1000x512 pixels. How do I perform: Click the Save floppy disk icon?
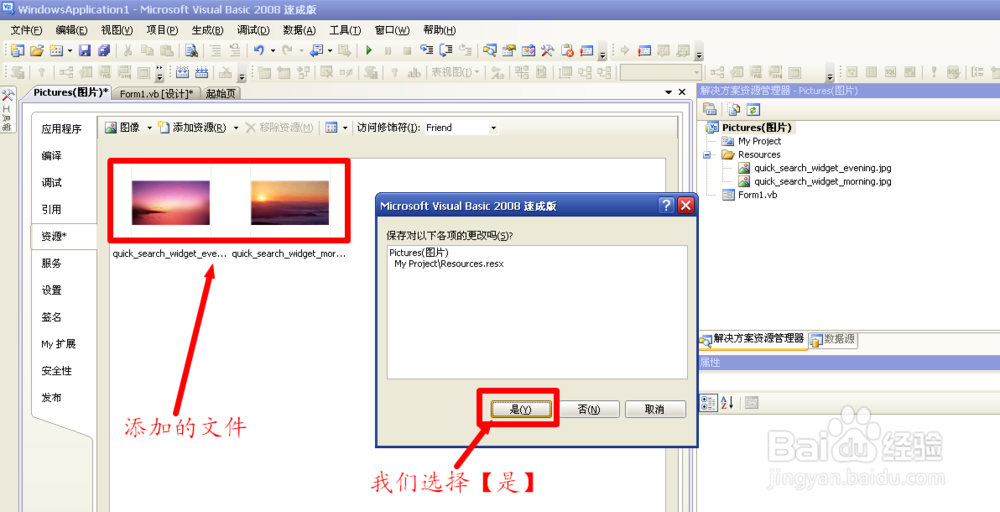(x=85, y=50)
